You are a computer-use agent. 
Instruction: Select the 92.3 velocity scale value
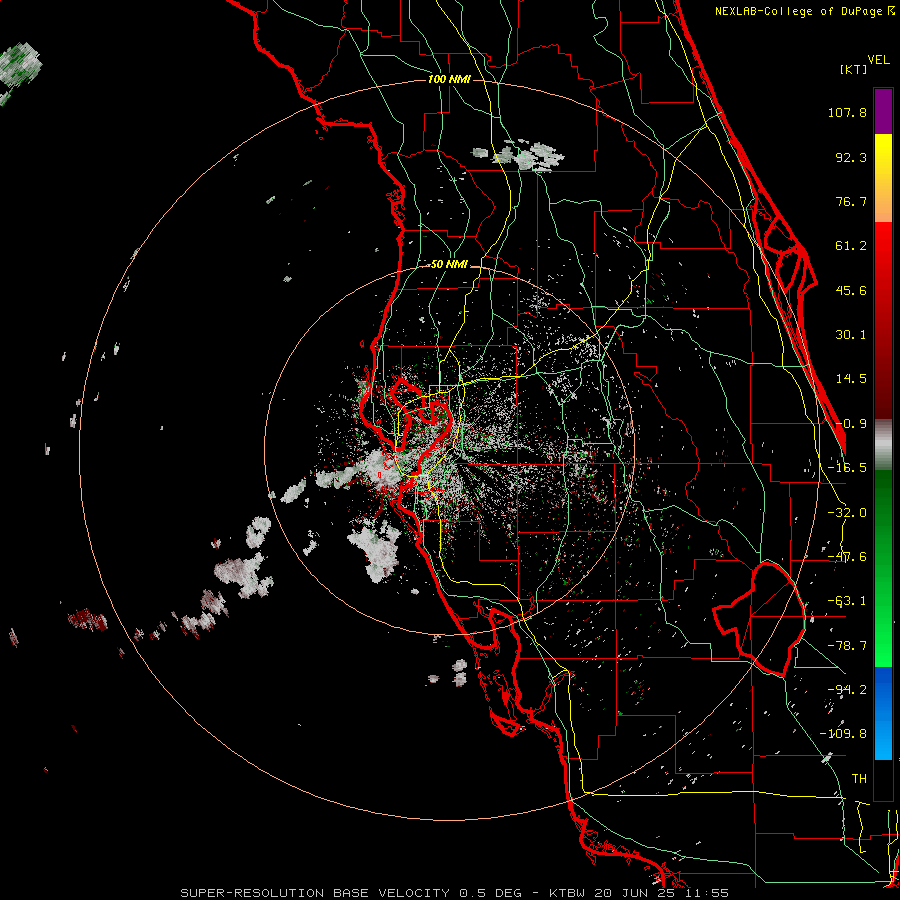point(851,157)
